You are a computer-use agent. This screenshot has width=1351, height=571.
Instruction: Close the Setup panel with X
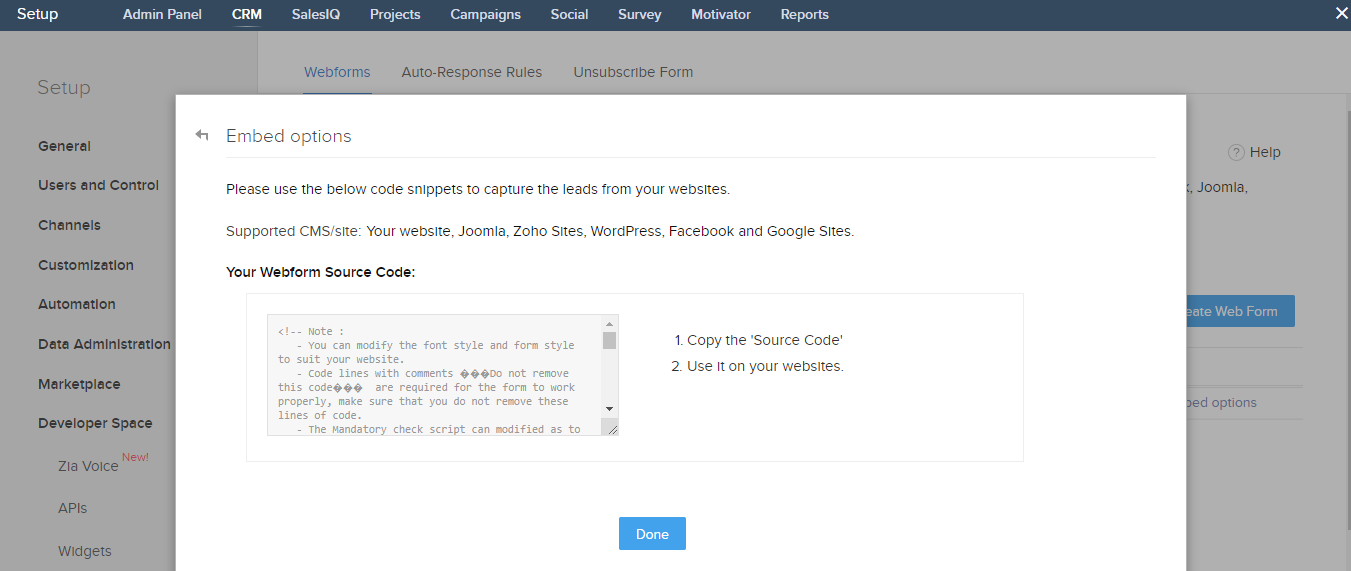(1341, 13)
